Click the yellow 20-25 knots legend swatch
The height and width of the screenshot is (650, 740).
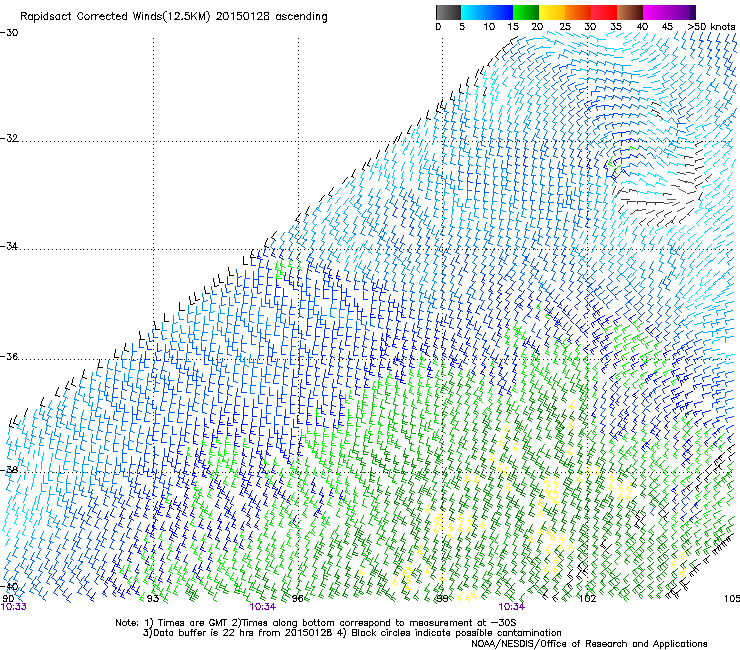click(552, 12)
